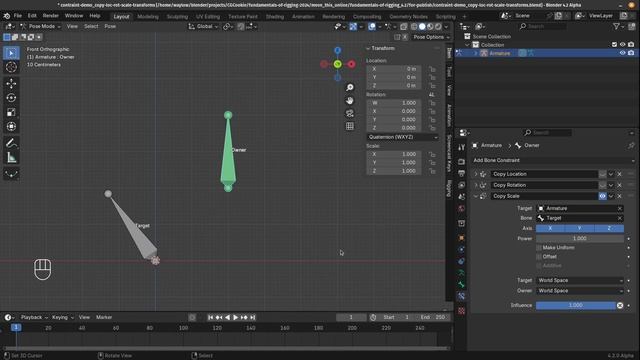The height and width of the screenshot is (360, 640).
Task: Open the Bone properties tab icon
Action: pos(461,284)
